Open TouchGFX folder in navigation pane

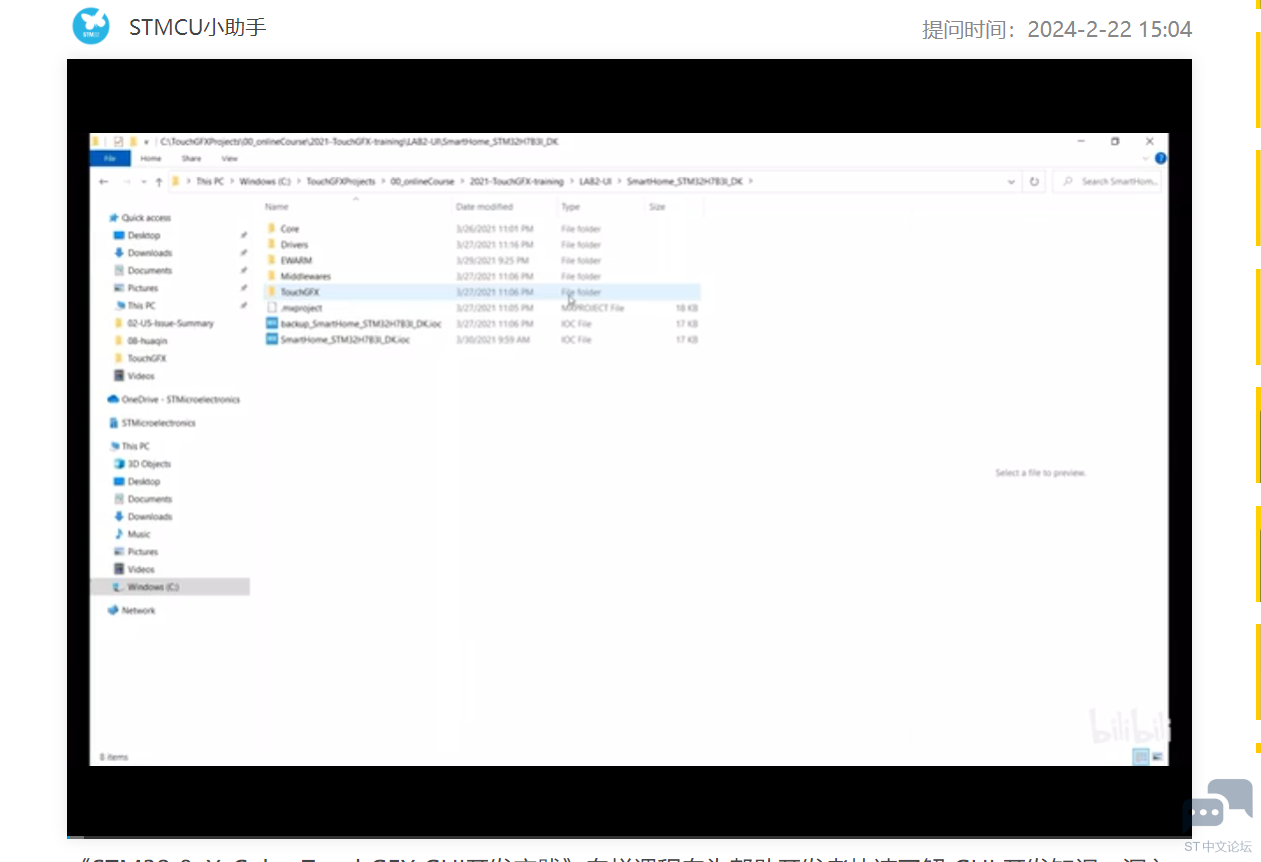[147, 359]
